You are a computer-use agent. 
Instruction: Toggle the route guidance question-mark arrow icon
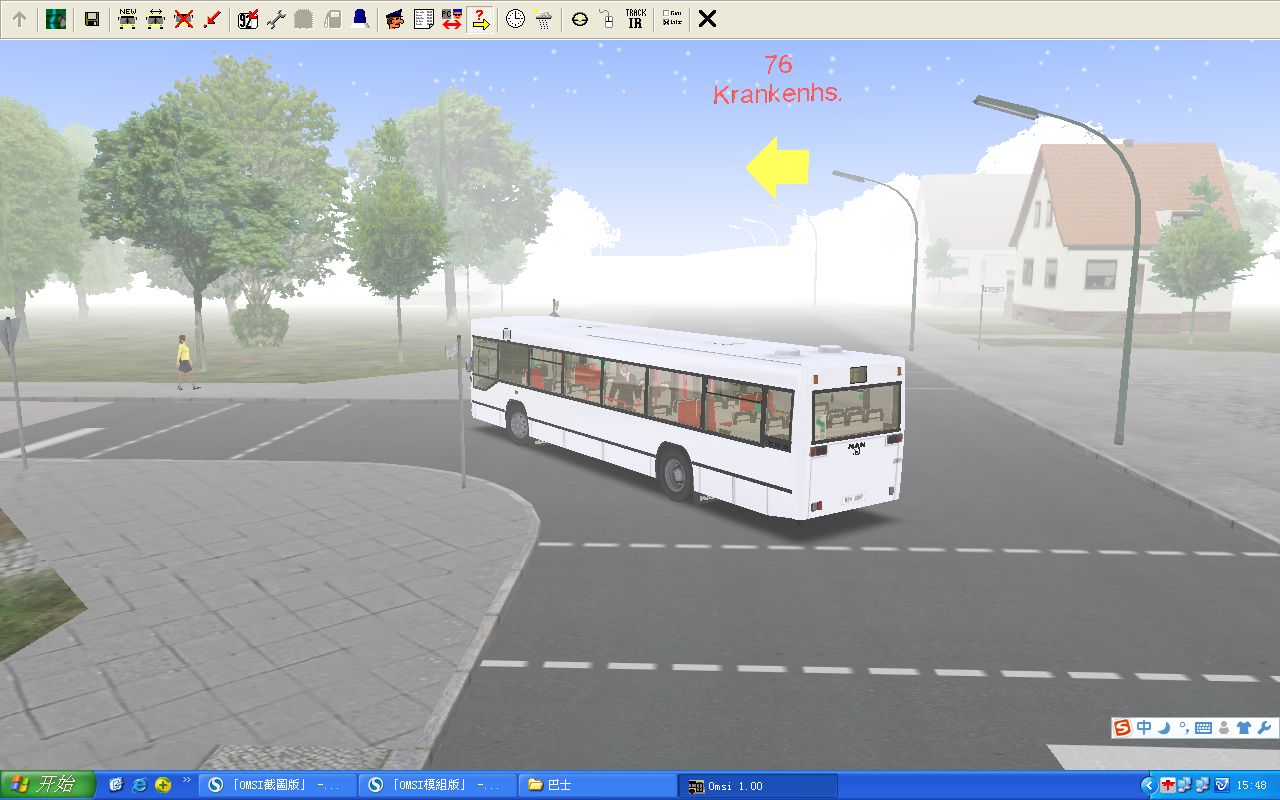coord(479,18)
